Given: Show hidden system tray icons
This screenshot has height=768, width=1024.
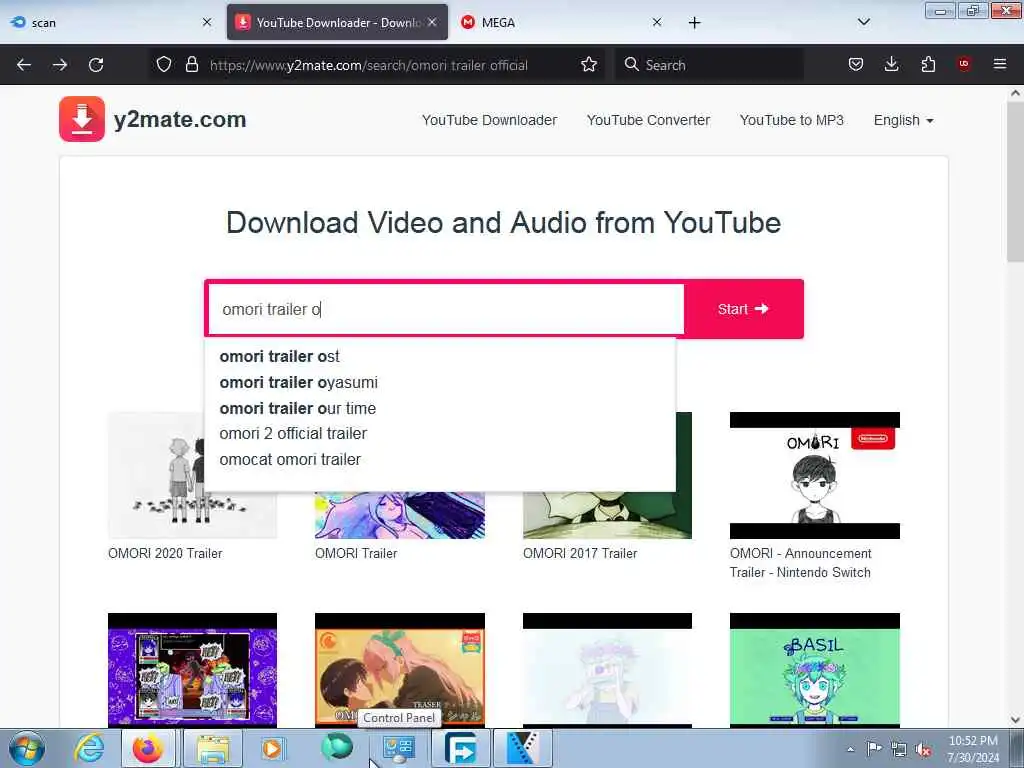Looking at the screenshot, I should [850, 749].
